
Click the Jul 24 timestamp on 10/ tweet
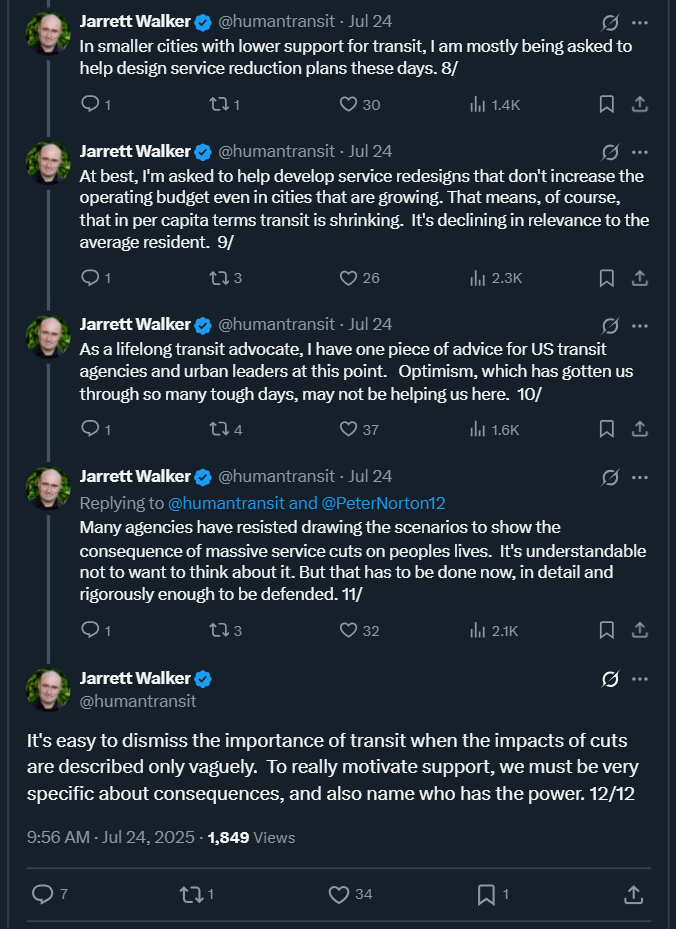pos(370,324)
